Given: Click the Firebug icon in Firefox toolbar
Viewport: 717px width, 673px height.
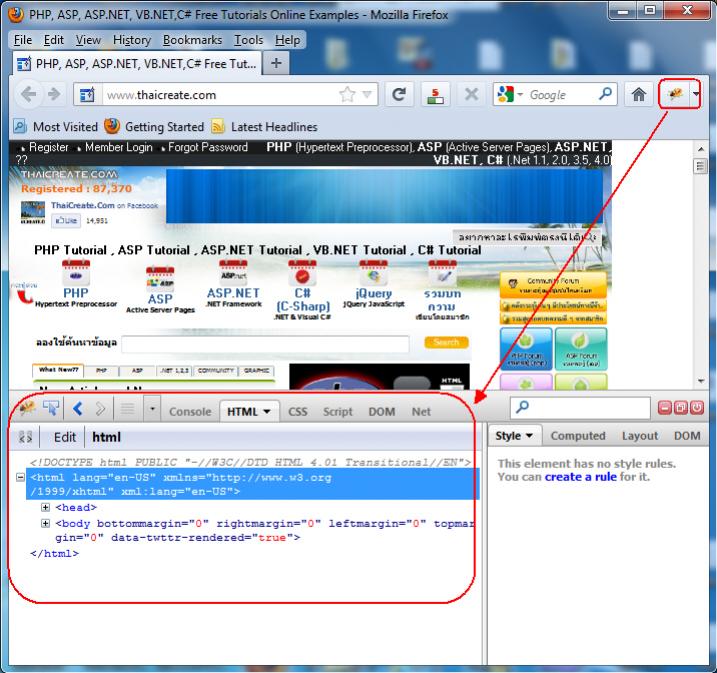Looking at the screenshot, I should (x=675, y=94).
